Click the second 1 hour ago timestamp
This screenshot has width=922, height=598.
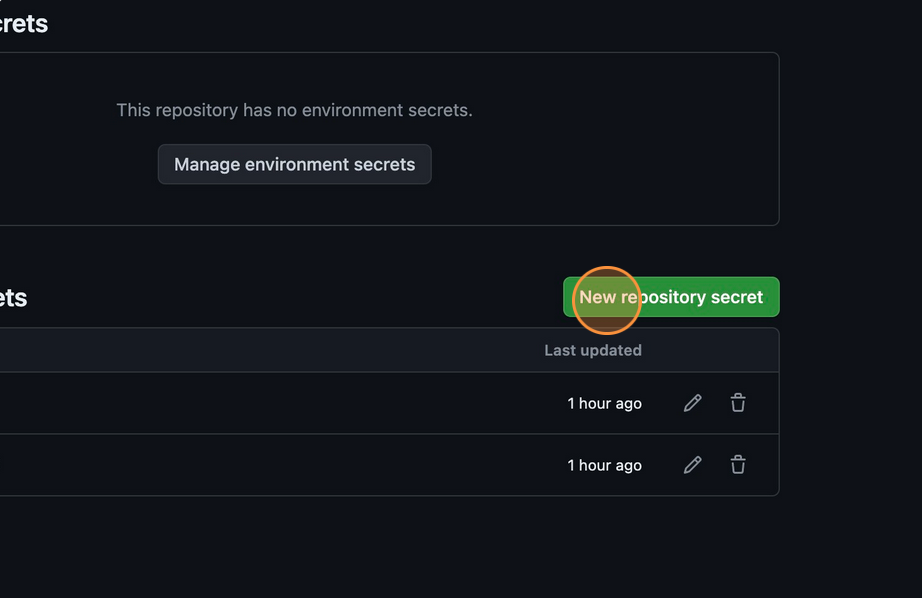[x=604, y=465]
